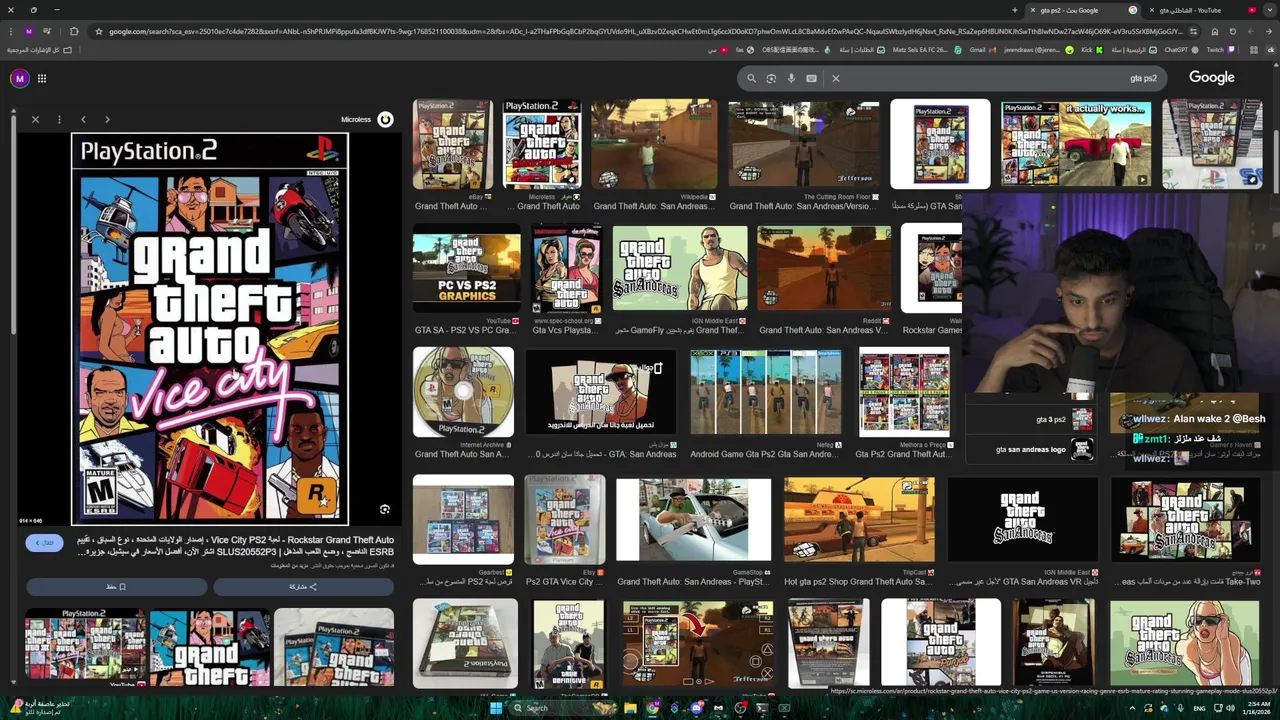Open the Microless source site link

click(x=356, y=119)
